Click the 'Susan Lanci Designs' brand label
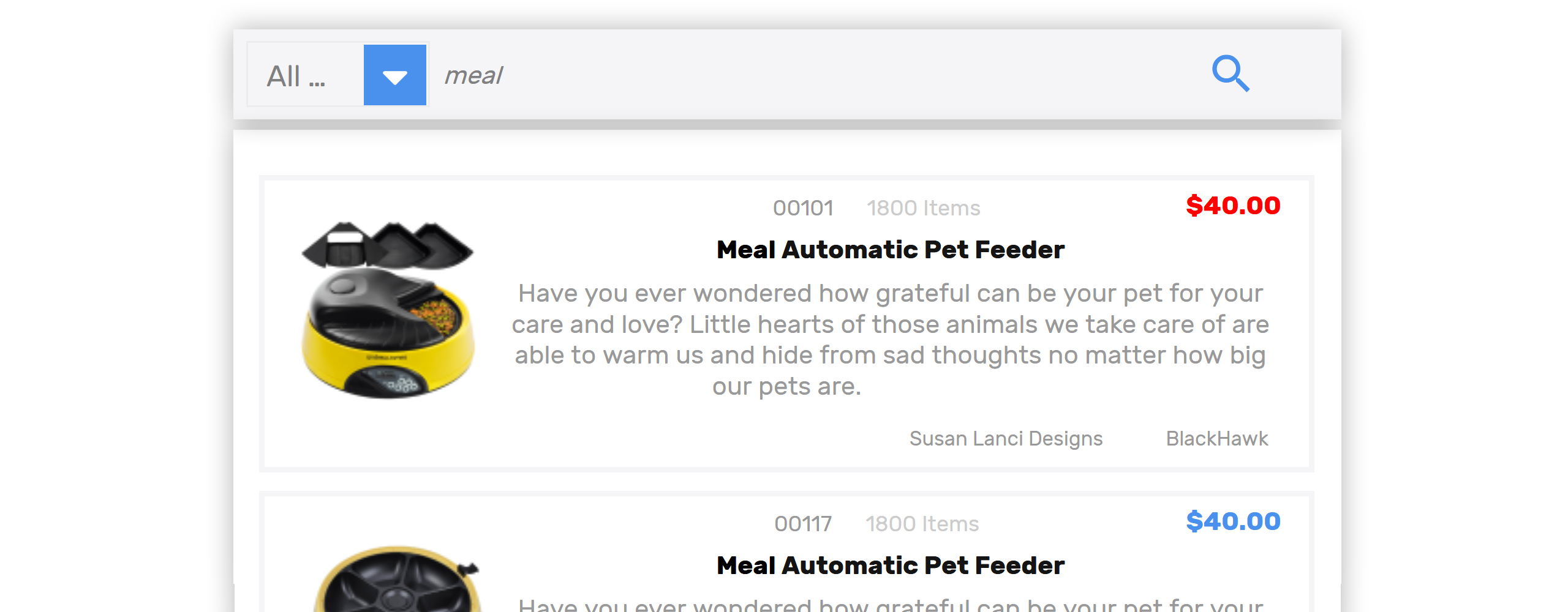1568x612 pixels. [x=1006, y=439]
